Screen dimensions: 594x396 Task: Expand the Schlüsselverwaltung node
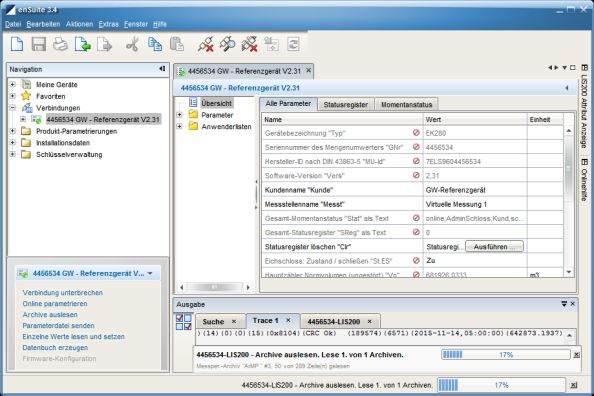13,154
